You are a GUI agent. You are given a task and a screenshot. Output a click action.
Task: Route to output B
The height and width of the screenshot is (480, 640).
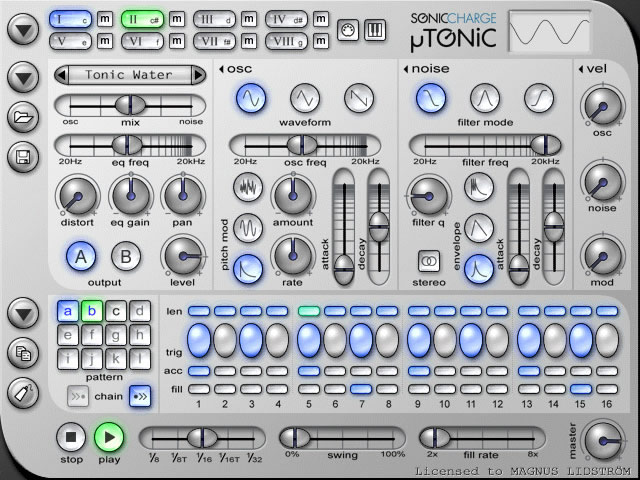[x=126, y=257]
